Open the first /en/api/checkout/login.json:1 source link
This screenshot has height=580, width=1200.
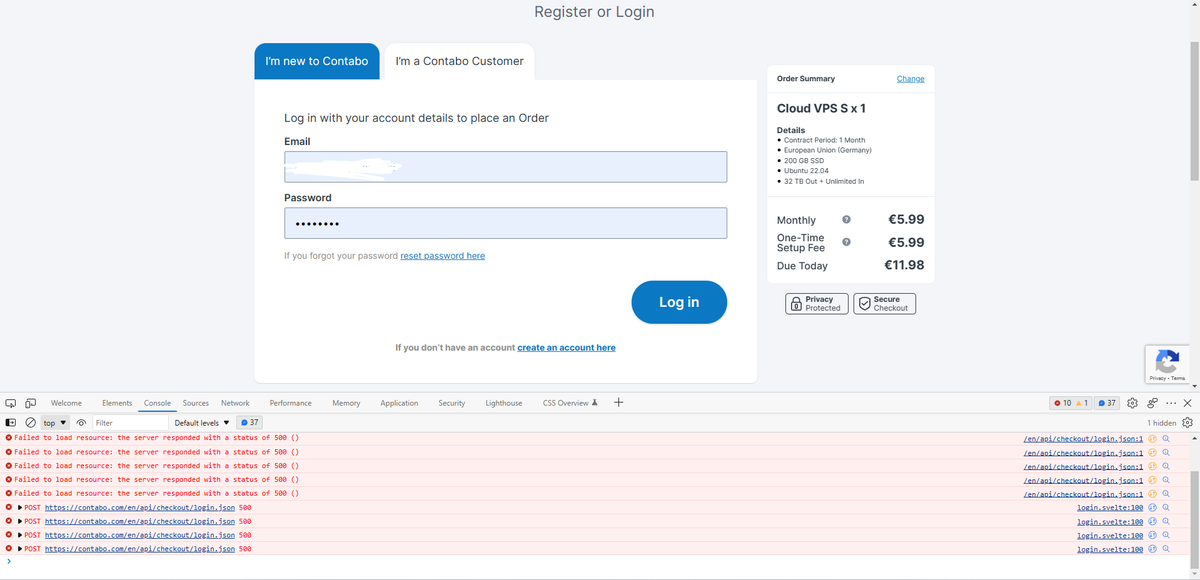tap(1083, 438)
